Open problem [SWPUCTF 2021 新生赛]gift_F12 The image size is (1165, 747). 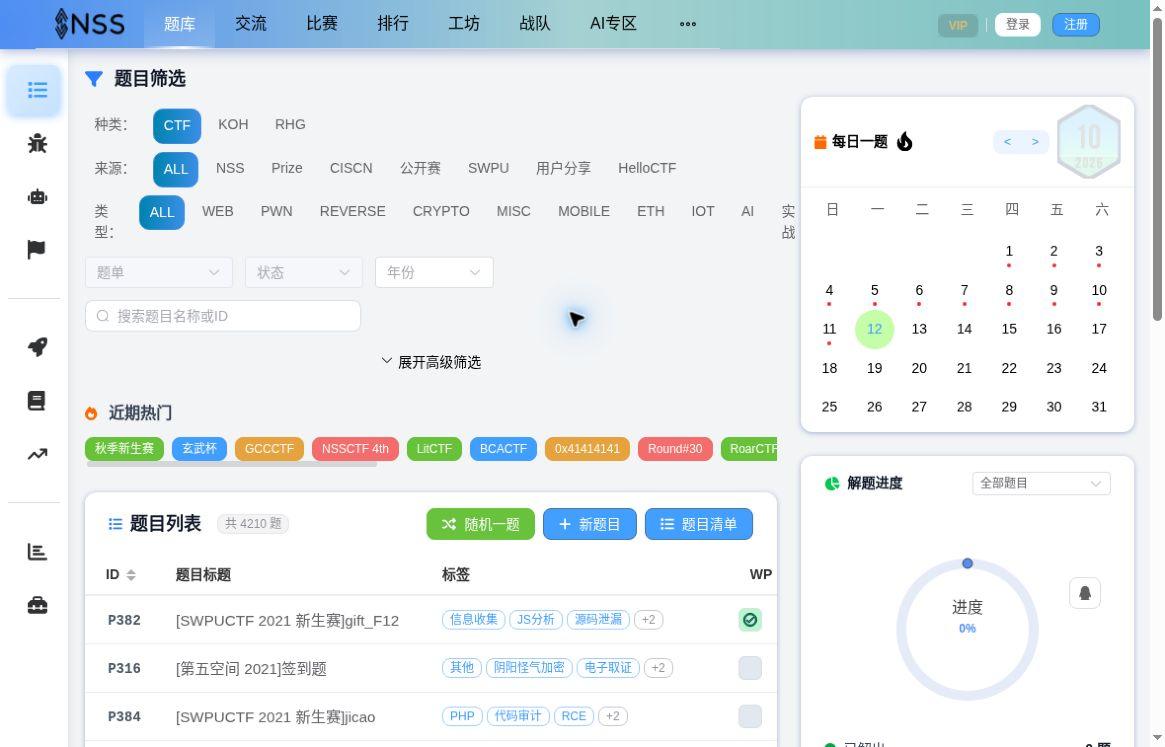[x=288, y=620]
